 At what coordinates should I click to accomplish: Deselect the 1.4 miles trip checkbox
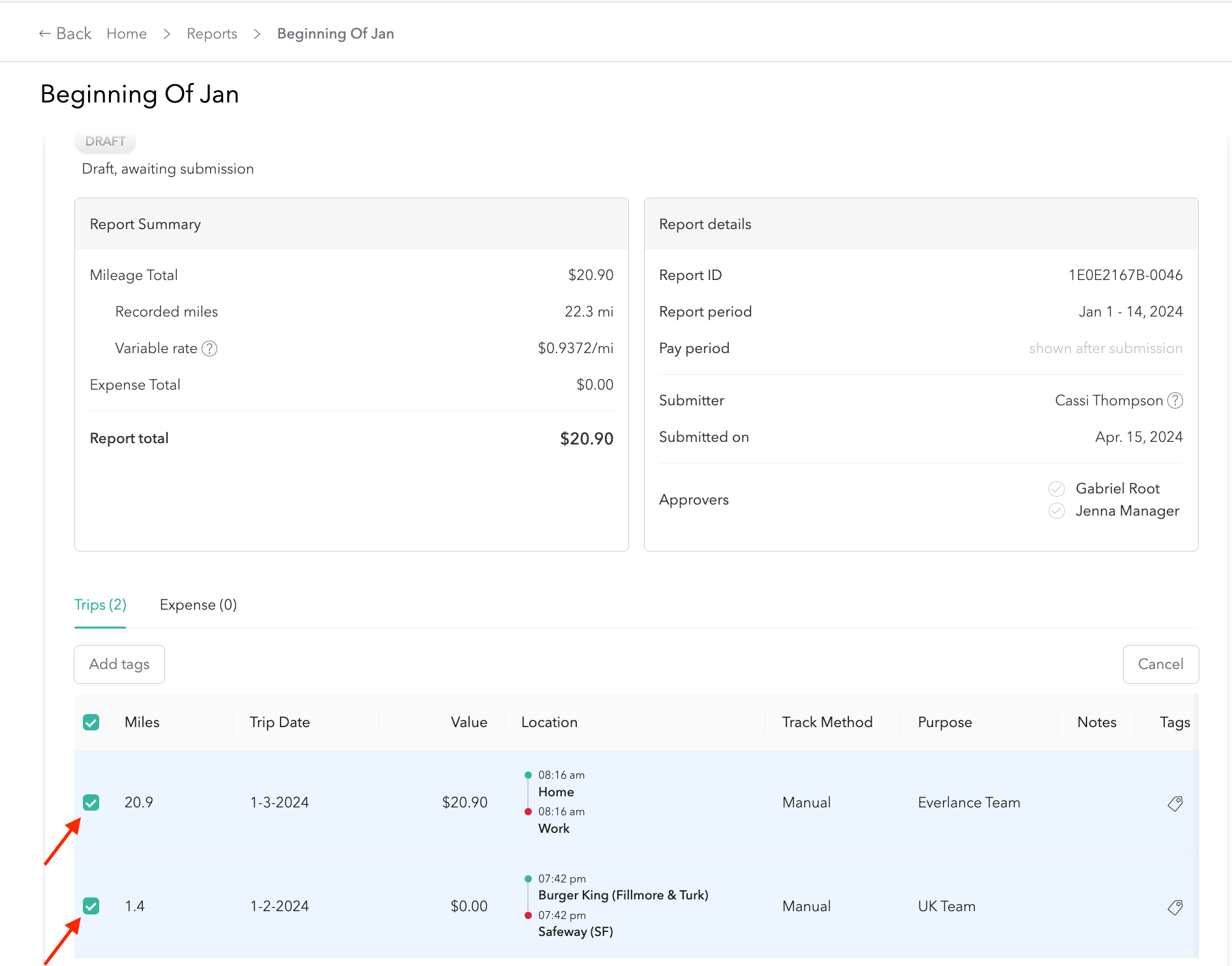click(x=91, y=906)
